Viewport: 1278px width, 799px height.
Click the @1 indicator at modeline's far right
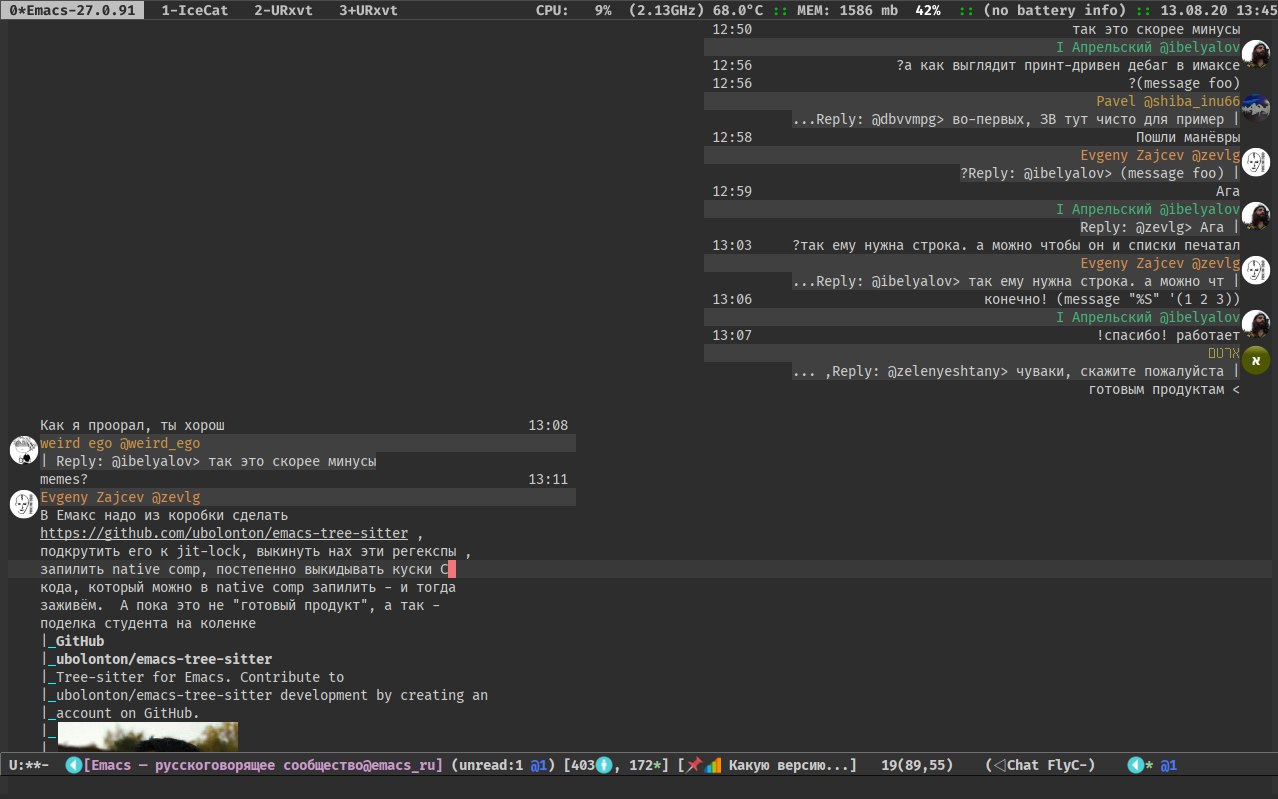1168,766
